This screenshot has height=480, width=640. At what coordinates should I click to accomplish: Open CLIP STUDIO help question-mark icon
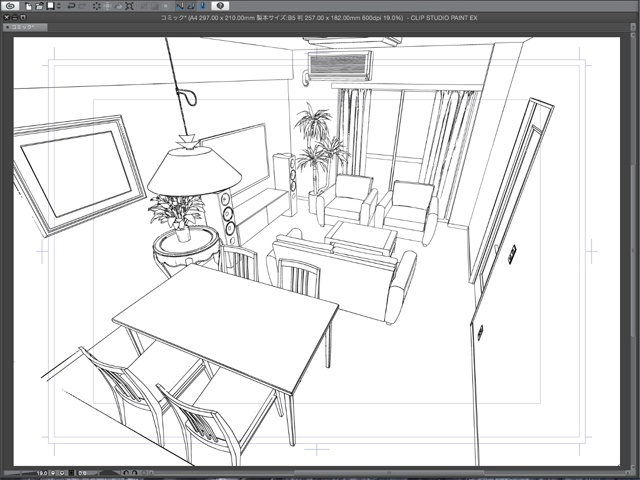pos(220,6)
